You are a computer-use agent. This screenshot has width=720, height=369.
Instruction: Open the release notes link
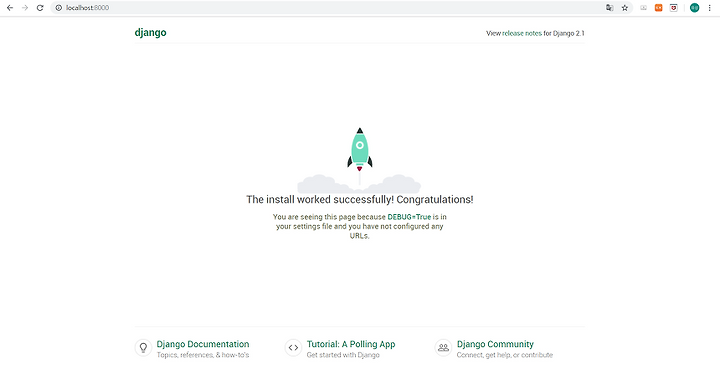(x=522, y=33)
